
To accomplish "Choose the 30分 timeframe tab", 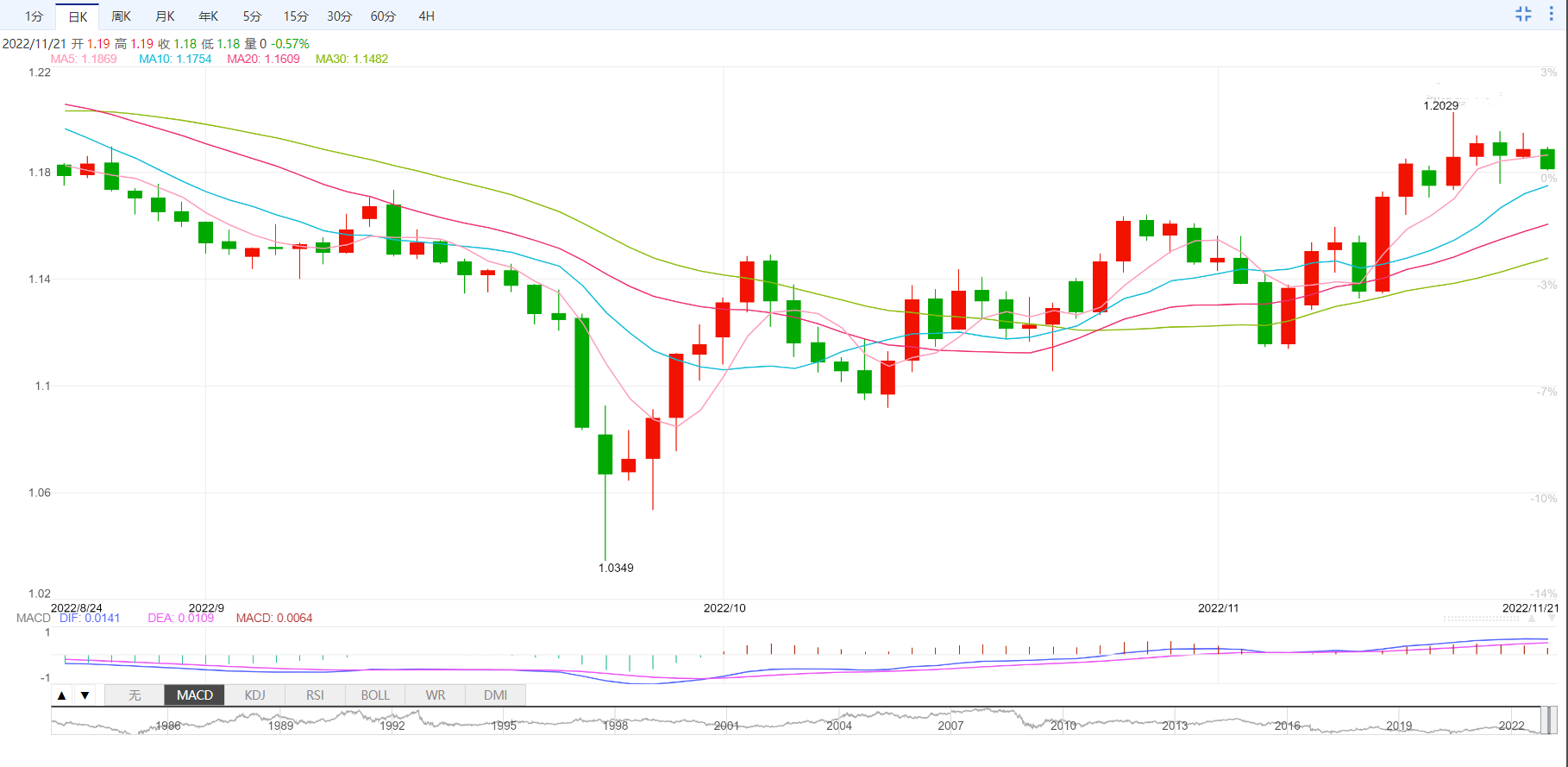I will tap(340, 16).
